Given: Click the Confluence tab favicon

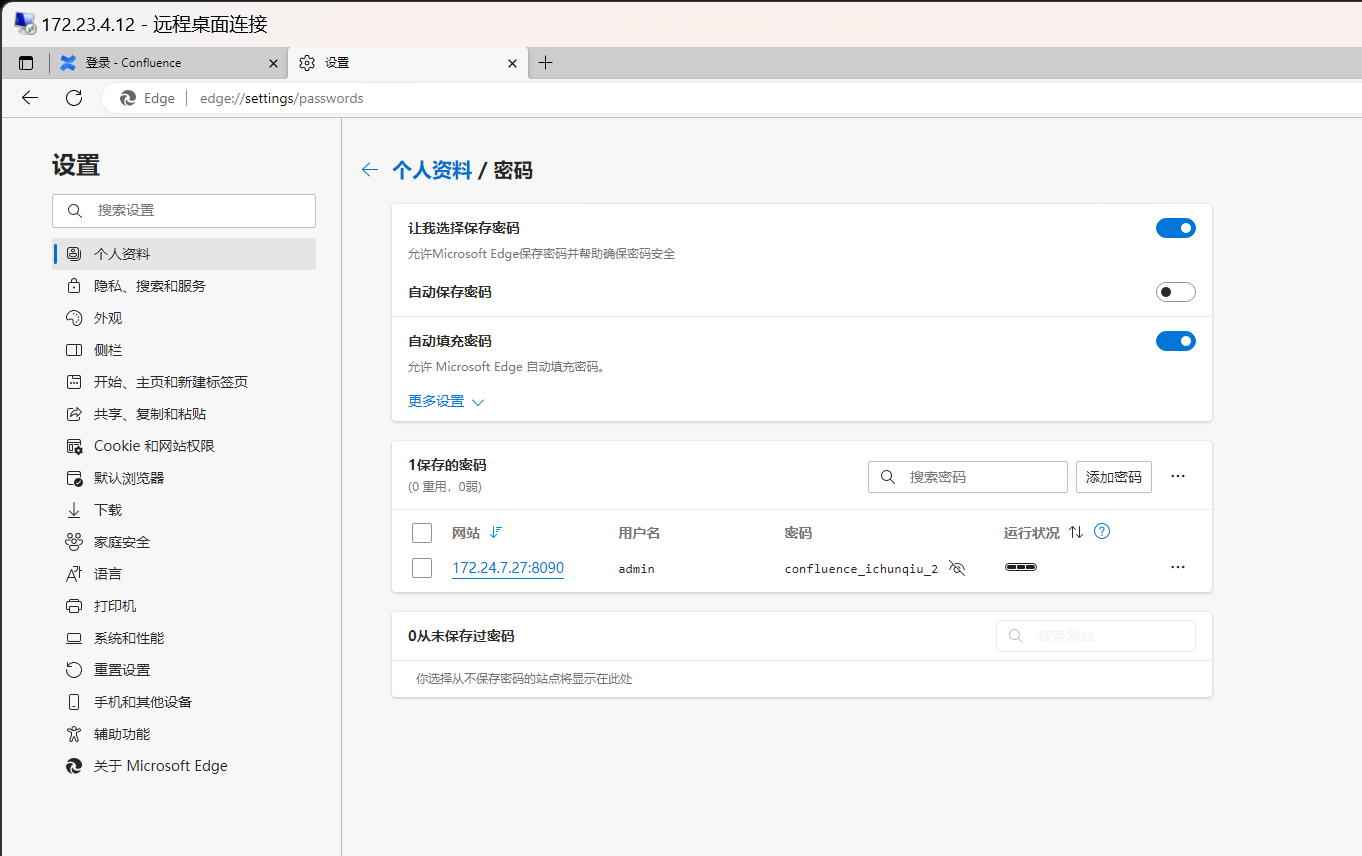Looking at the screenshot, I should (68, 63).
